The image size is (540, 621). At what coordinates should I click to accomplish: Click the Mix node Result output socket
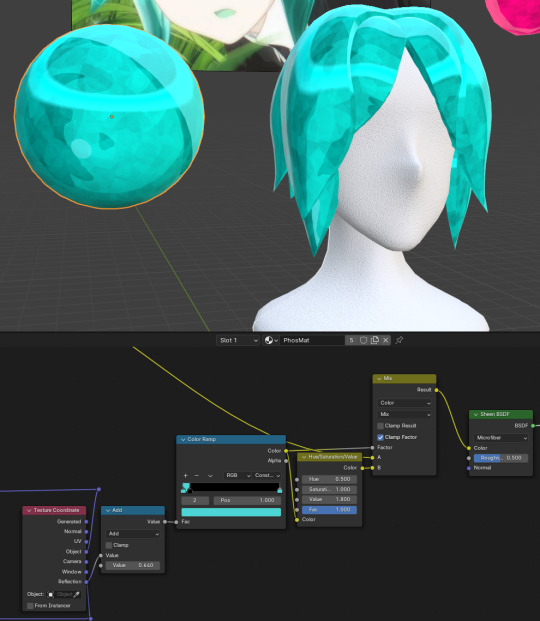click(436, 390)
